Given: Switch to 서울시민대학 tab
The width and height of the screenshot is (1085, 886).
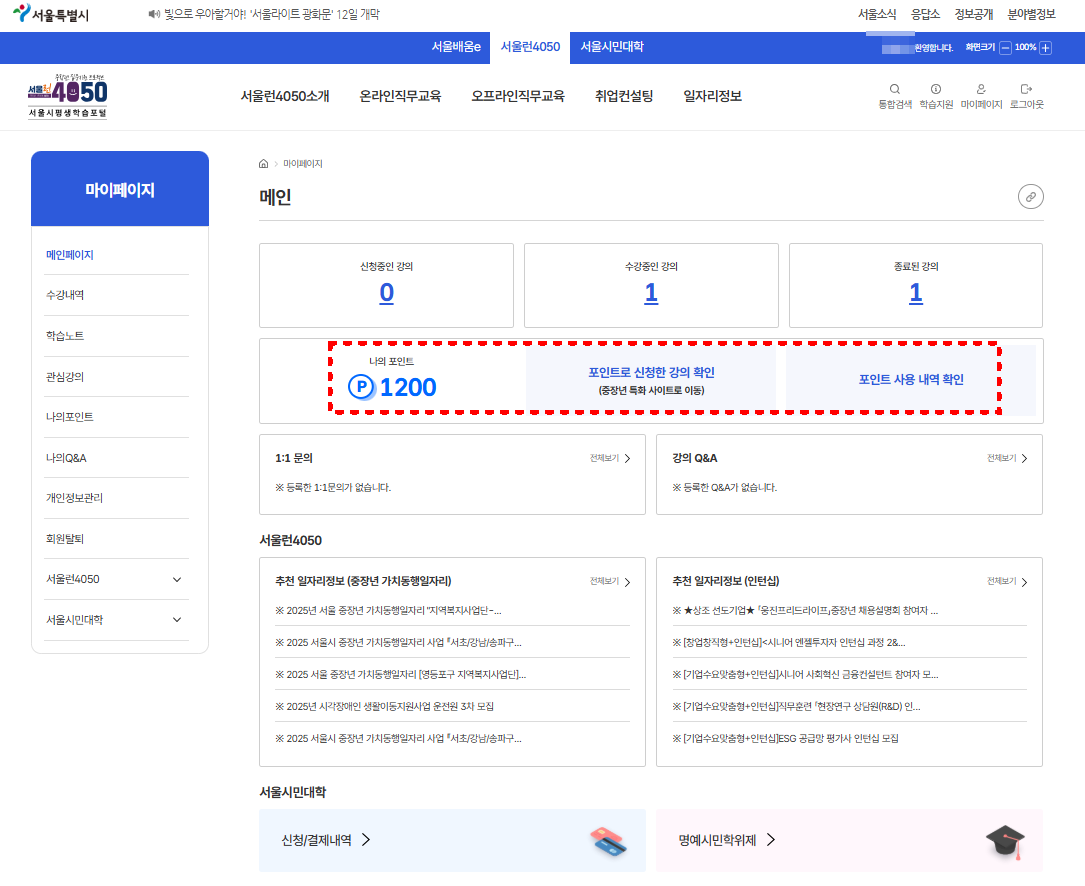Looking at the screenshot, I should pyautogui.click(x=612, y=47).
